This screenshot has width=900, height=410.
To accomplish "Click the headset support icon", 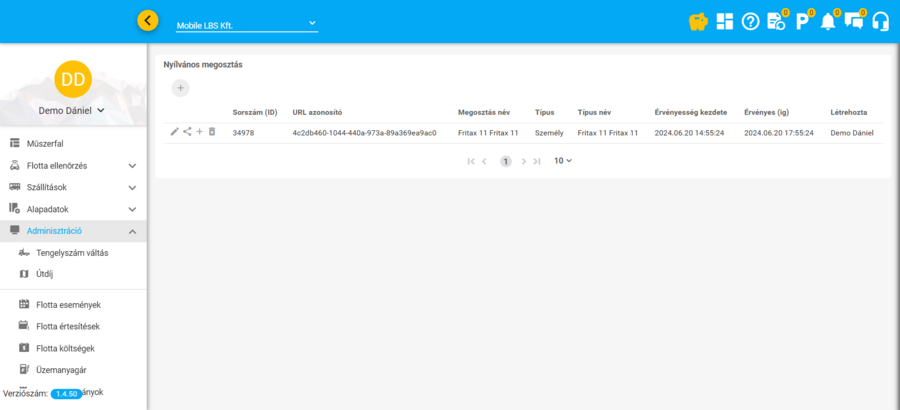I will point(880,21).
